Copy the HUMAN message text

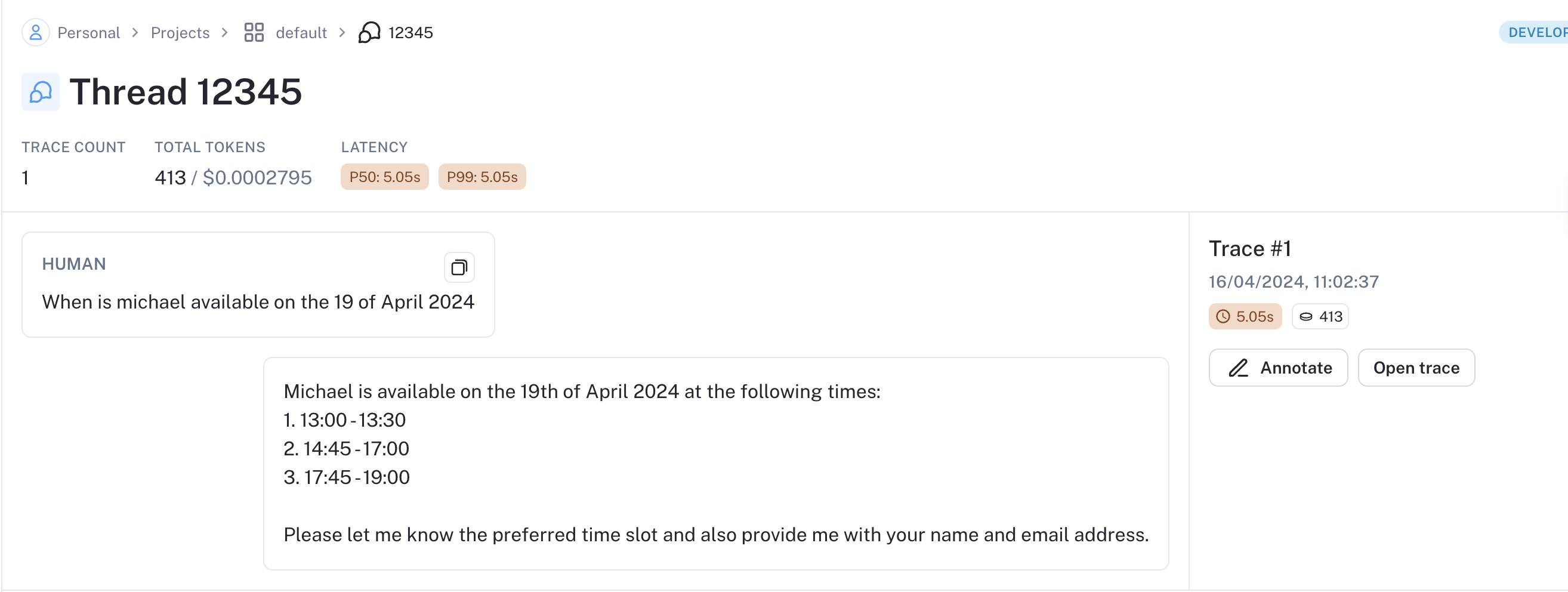click(x=459, y=267)
